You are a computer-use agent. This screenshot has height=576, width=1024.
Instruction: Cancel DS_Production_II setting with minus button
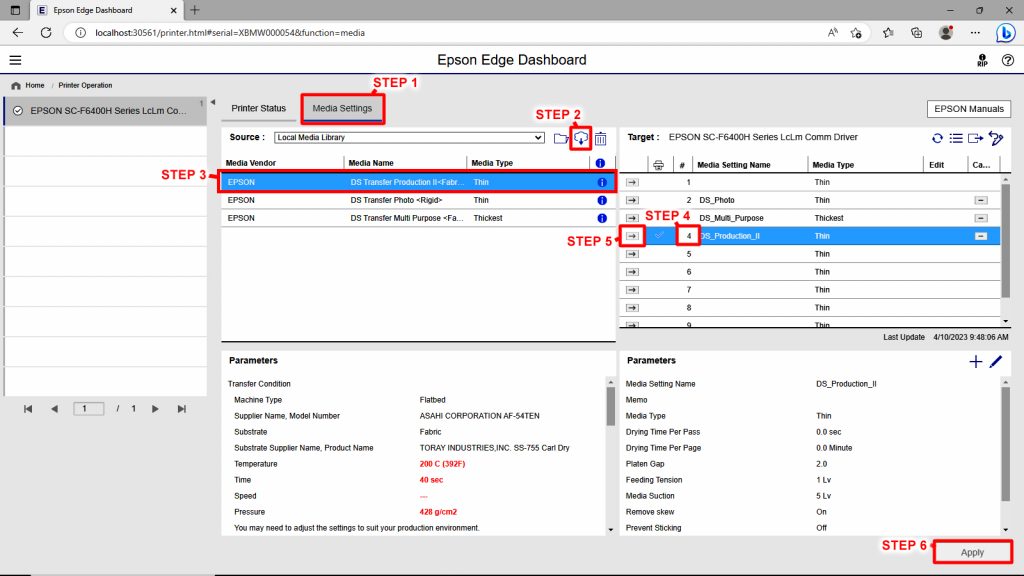981,236
